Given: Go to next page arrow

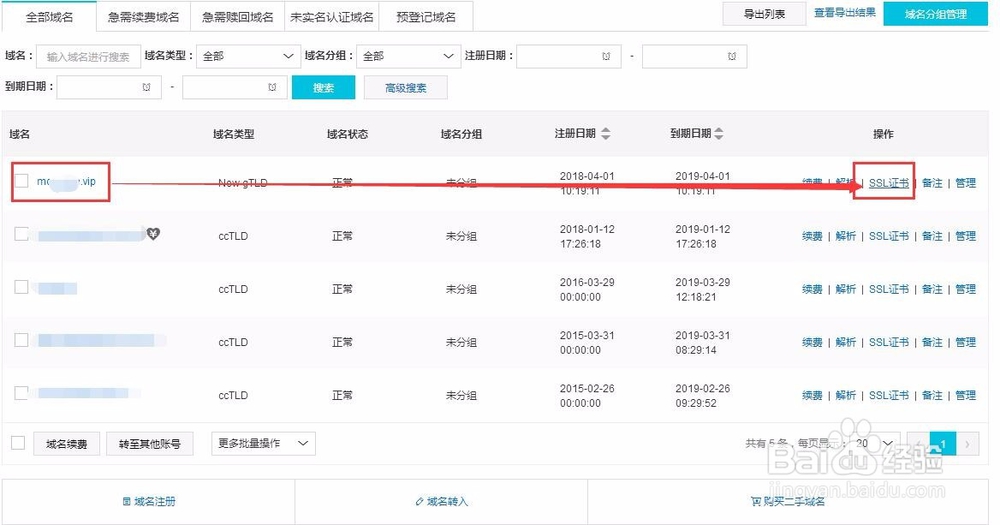Looking at the screenshot, I should pos(967,444).
